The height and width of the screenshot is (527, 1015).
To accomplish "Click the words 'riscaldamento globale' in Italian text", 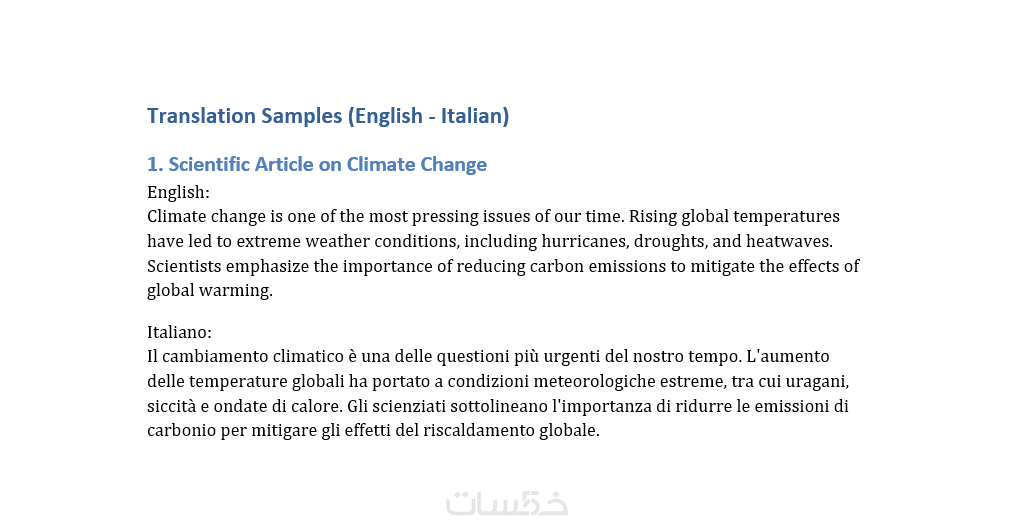I will tap(517, 432).
